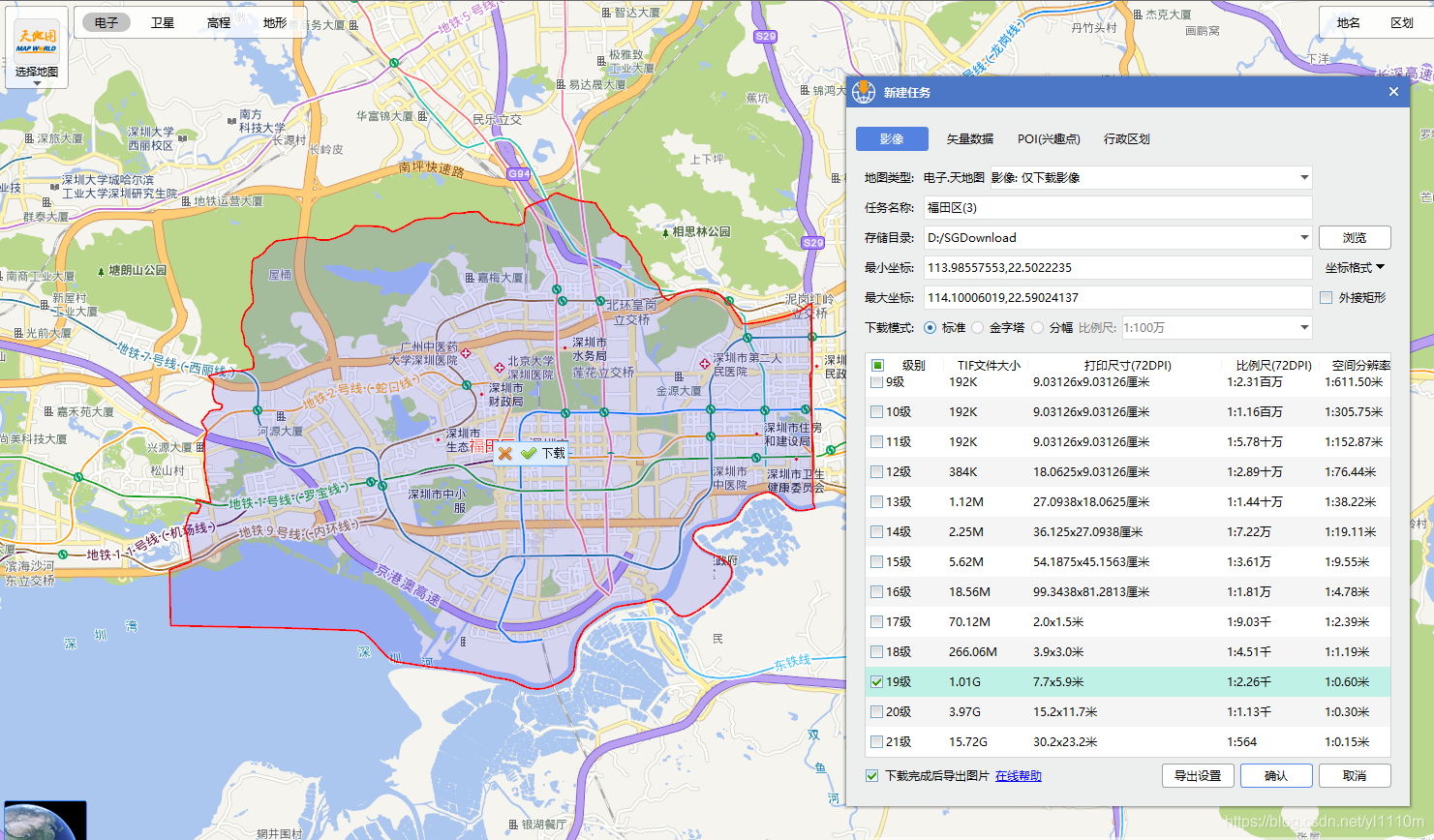The image size is (1434, 840).
Task: Open the 矢量数据 tab
Action: click(969, 138)
